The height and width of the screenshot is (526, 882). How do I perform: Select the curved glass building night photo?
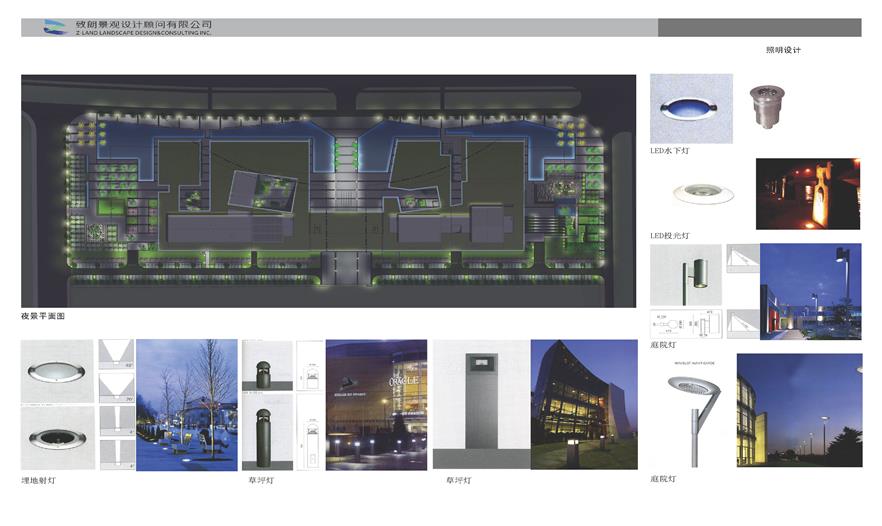coord(583,405)
